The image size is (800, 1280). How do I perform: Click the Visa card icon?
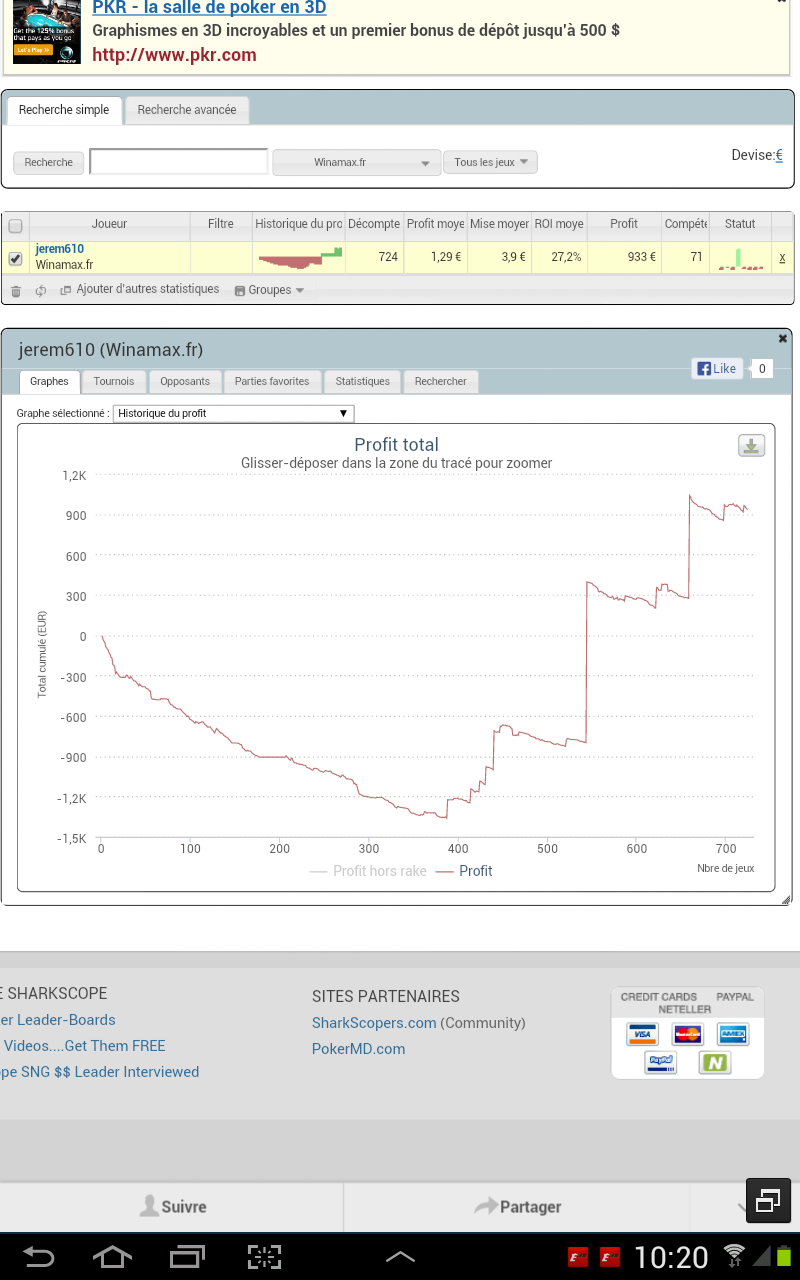[x=641, y=1034]
